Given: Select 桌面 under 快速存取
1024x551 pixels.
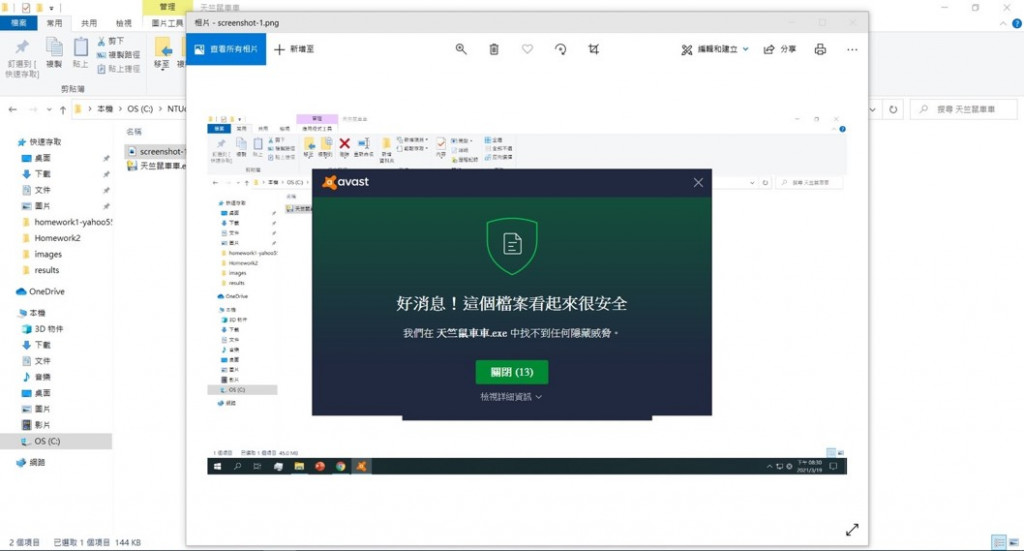Looking at the screenshot, I should pyautogui.click(x=37, y=158).
